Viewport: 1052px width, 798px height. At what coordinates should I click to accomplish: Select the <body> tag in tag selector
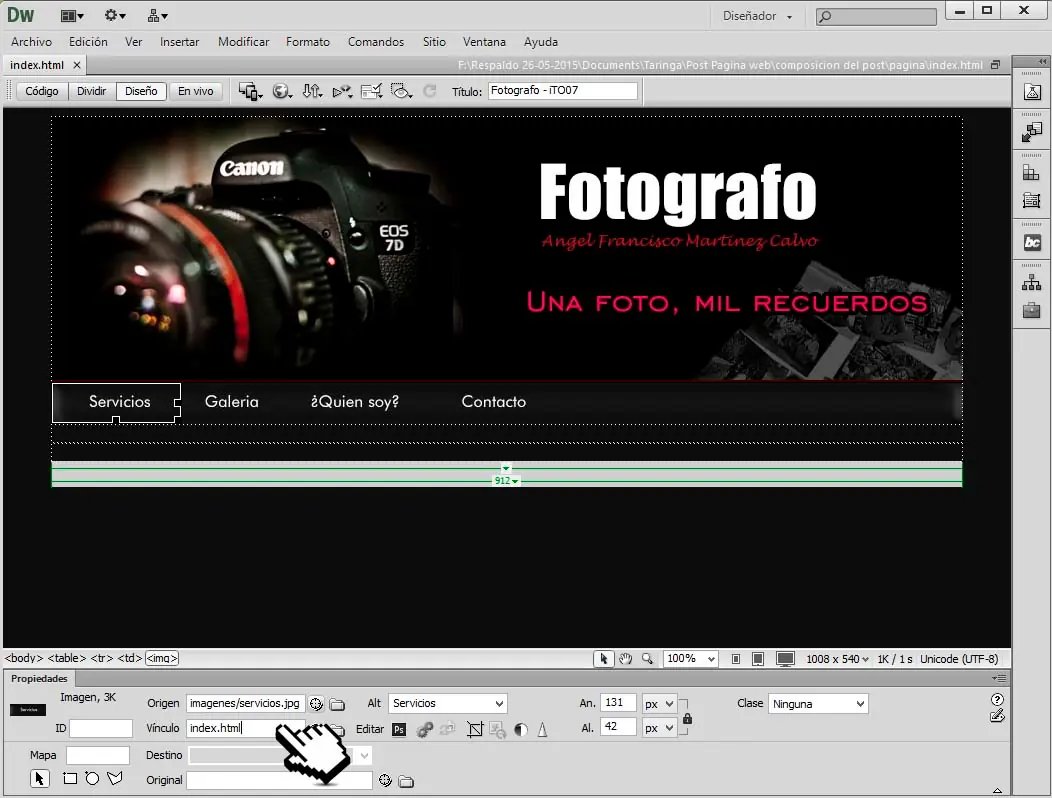[24, 658]
